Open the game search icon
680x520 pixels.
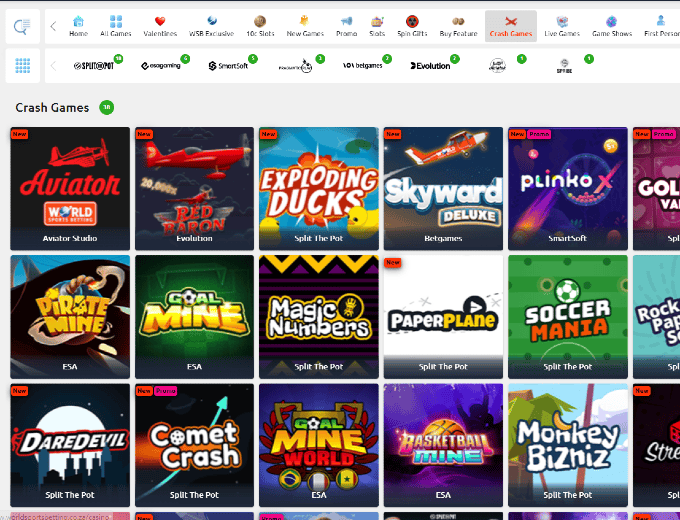tap(22, 26)
